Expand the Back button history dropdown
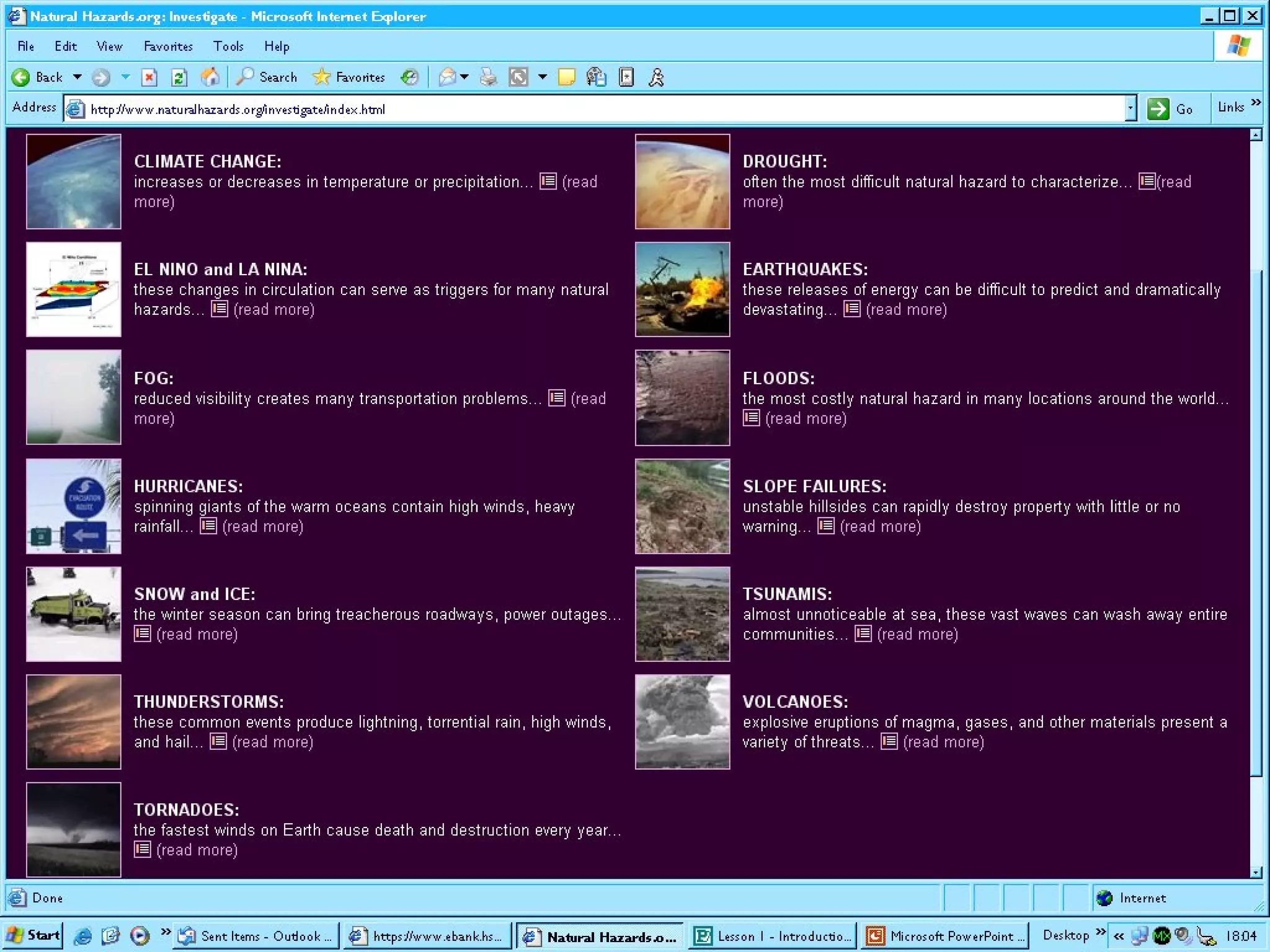1270x952 pixels. coord(78,77)
